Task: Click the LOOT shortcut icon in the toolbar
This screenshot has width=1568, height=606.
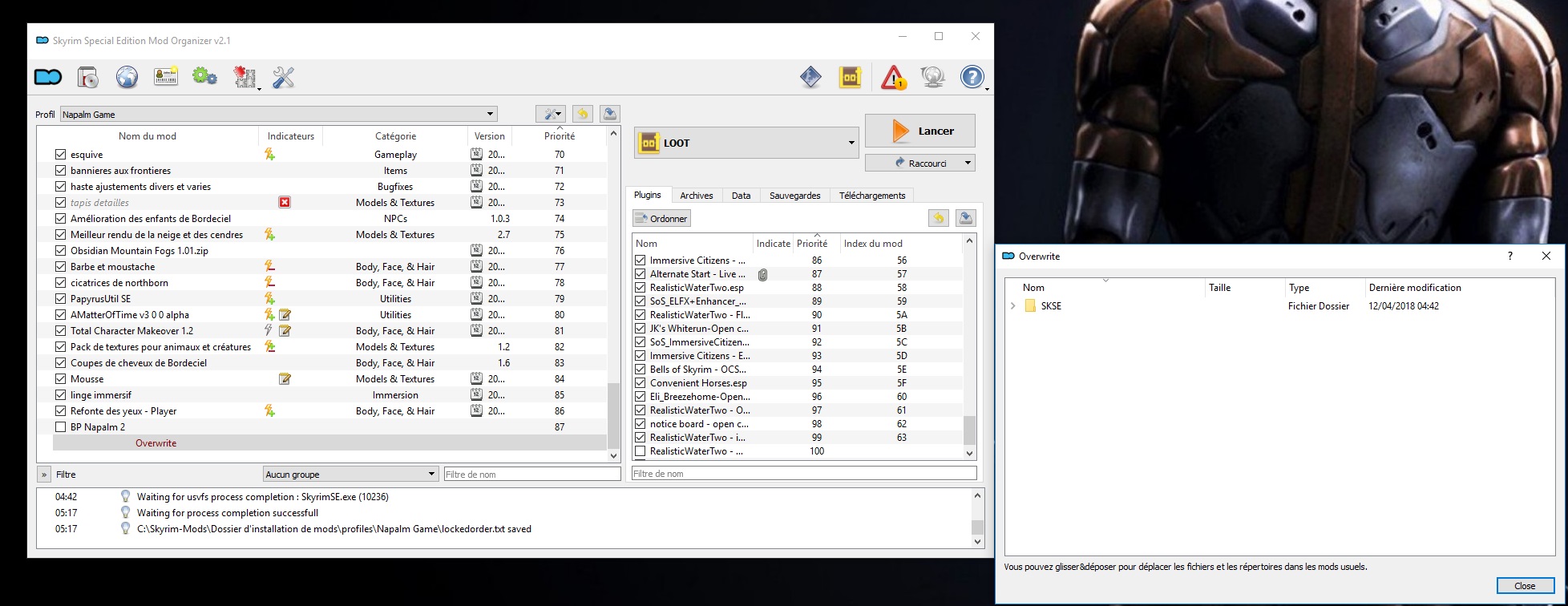Action: pyautogui.click(x=850, y=77)
